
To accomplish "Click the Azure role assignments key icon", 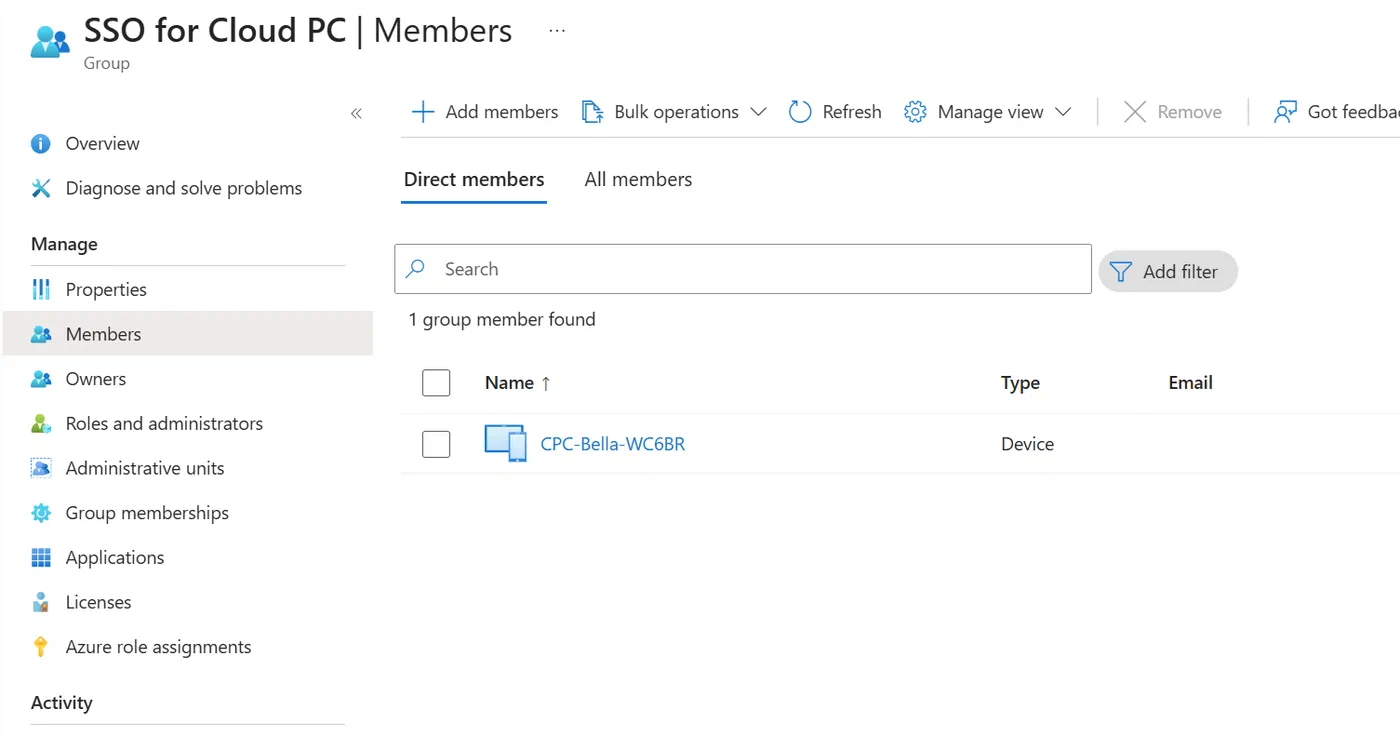I will point(41,647).
